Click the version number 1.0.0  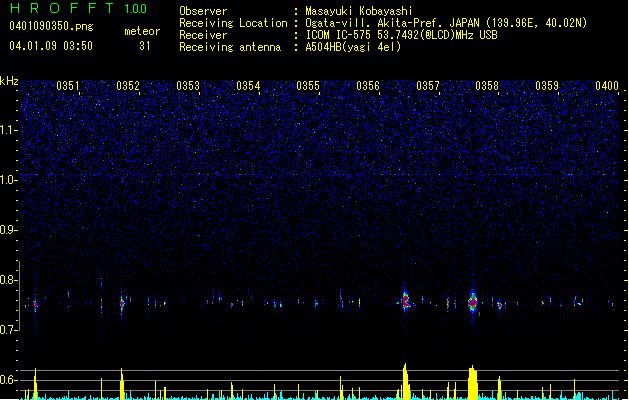pos(135,9)
